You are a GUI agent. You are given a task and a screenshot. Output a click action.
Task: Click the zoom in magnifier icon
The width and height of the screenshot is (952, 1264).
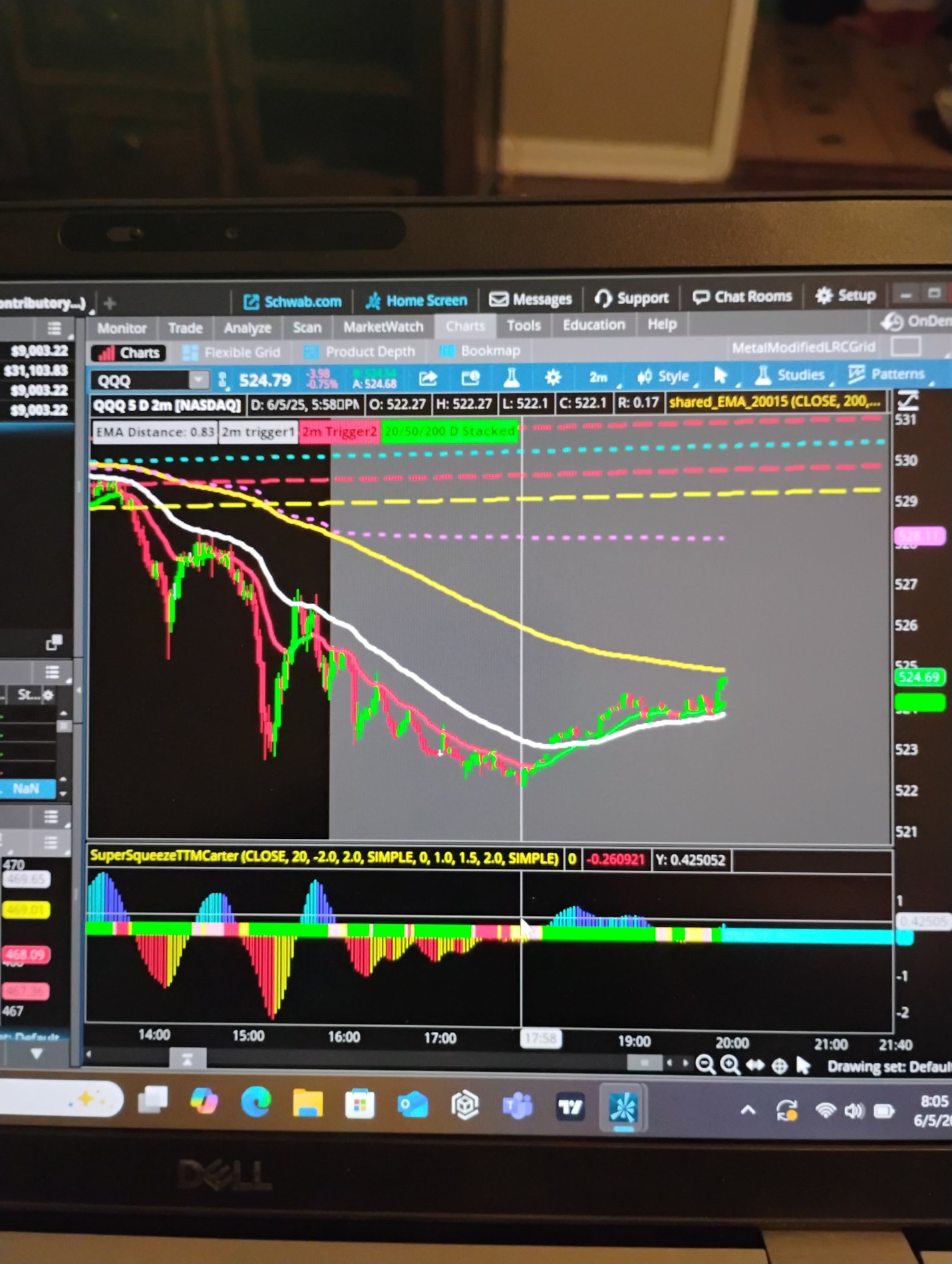(730, 1065)
